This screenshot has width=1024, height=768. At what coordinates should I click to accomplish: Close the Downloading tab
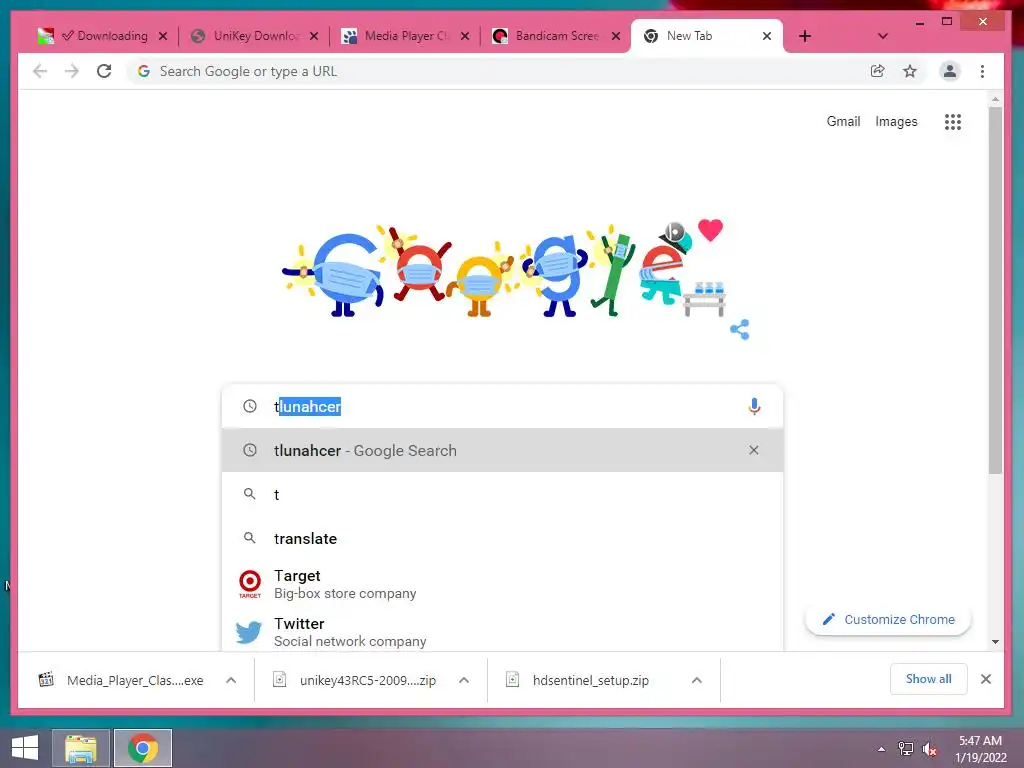click(x=163, y=36)
